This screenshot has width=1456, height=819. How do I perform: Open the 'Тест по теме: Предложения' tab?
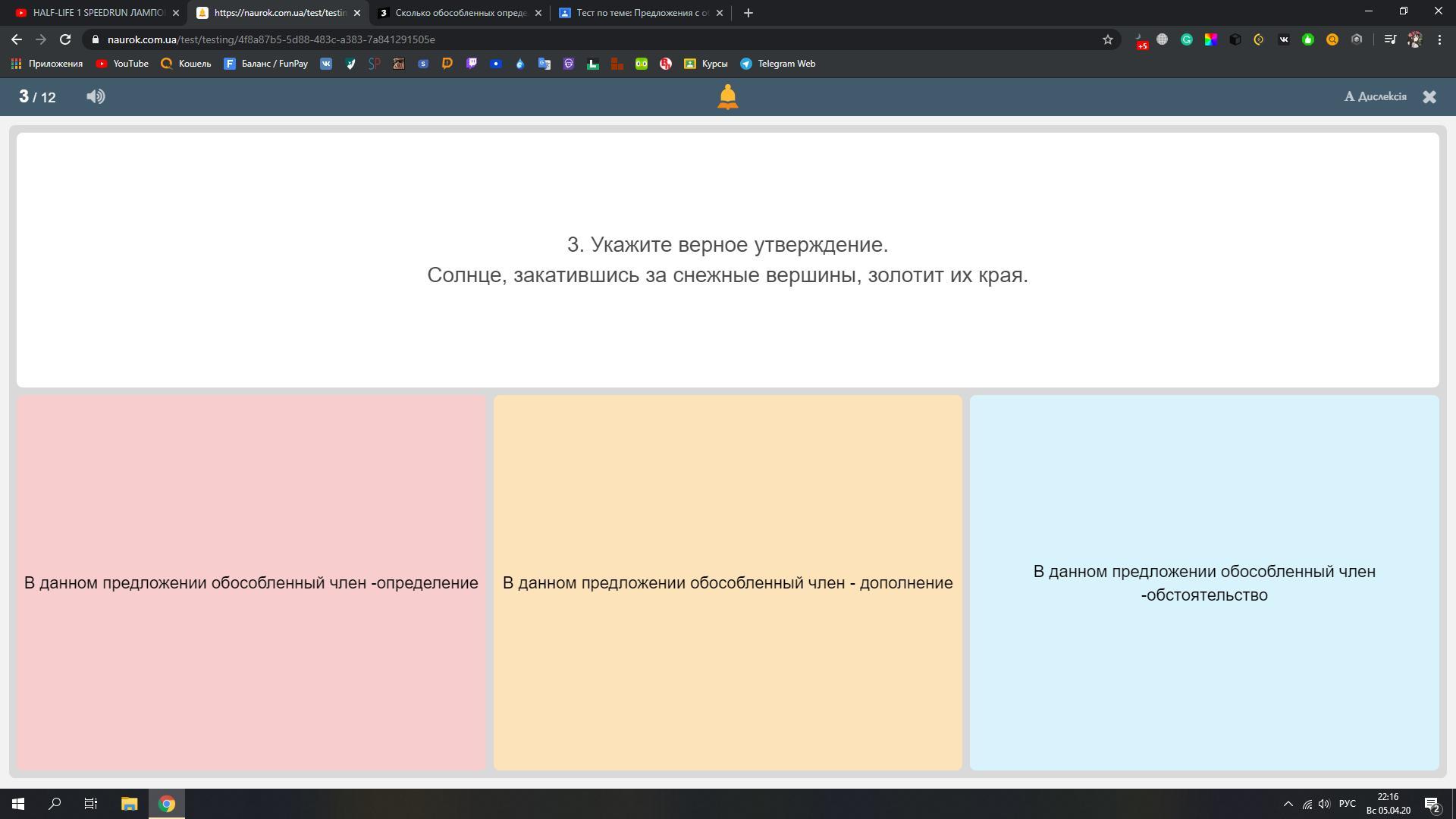coord(642,13)
